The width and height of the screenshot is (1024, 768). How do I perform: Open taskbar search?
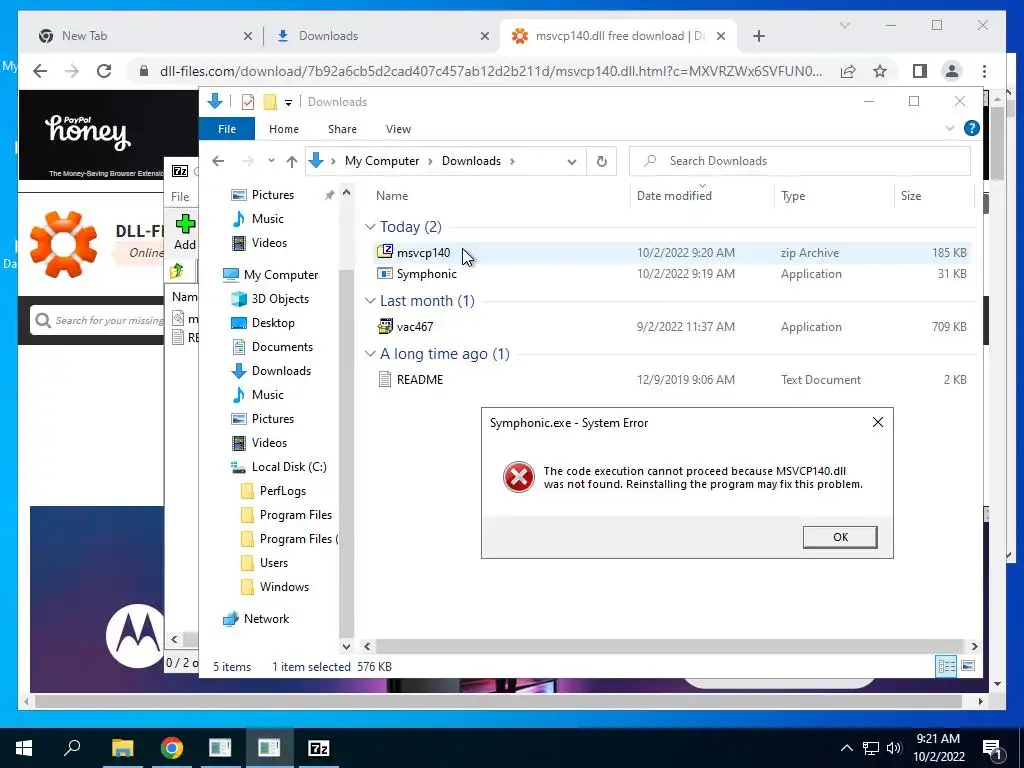[72, 748]
